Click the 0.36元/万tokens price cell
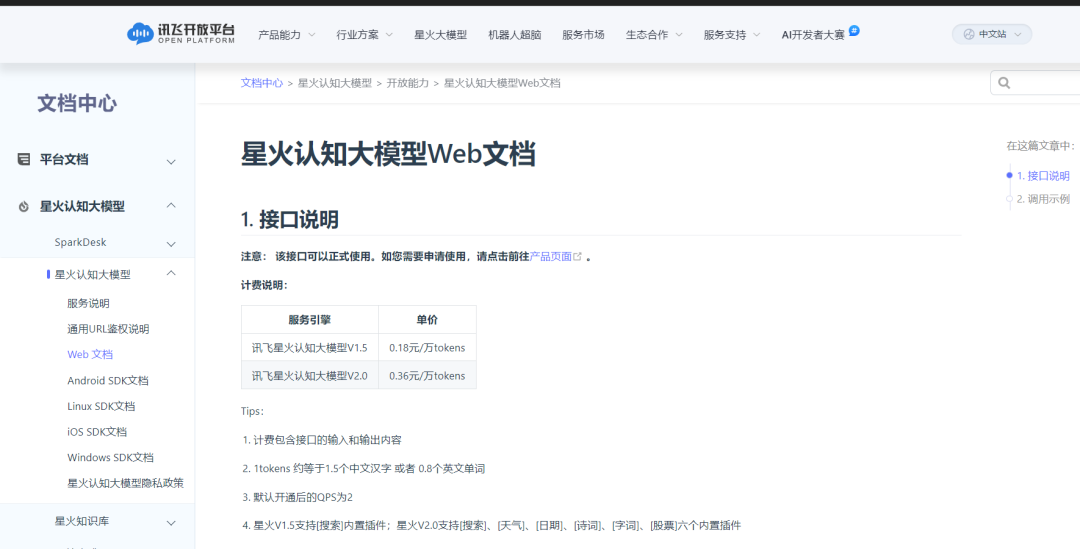The width and height of the screenshot is (1080, 549). [x=427, y=375]
